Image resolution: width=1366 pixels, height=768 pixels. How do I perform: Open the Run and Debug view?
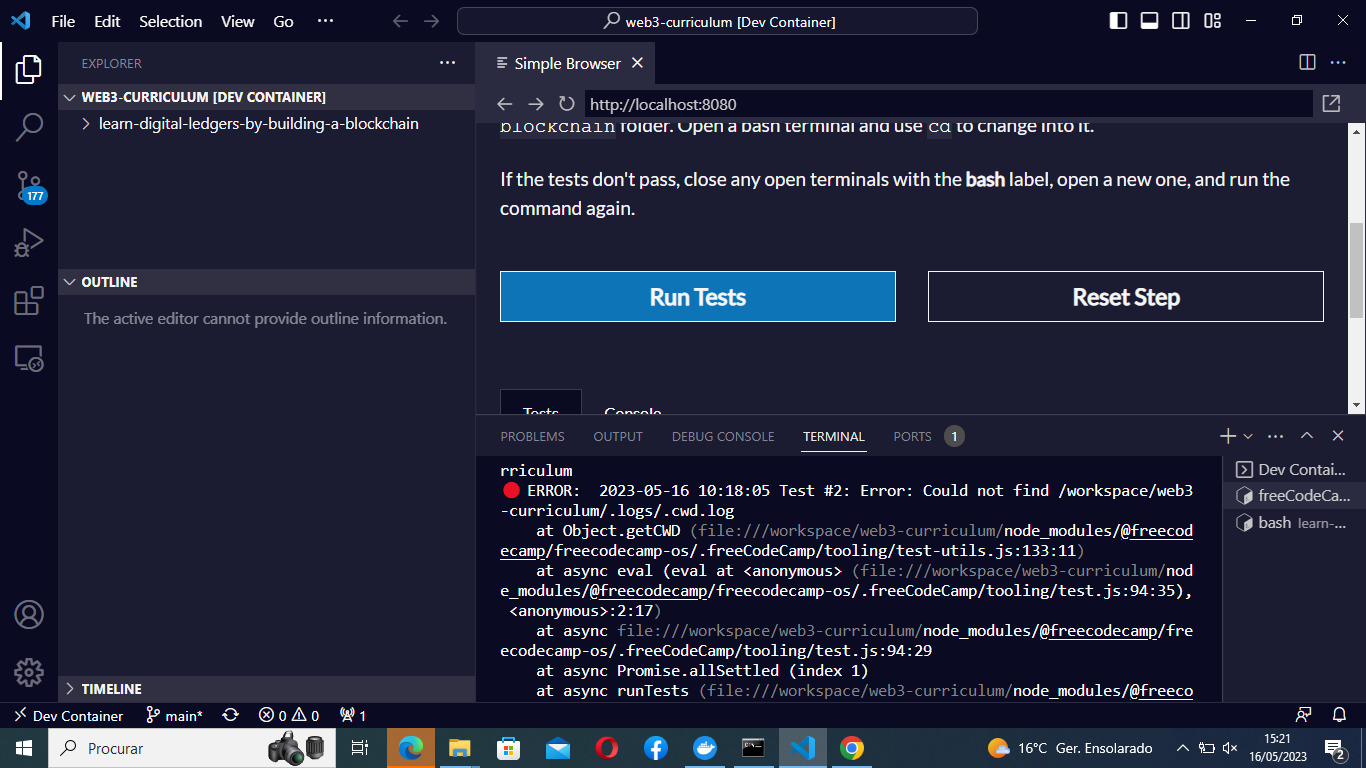29,242
